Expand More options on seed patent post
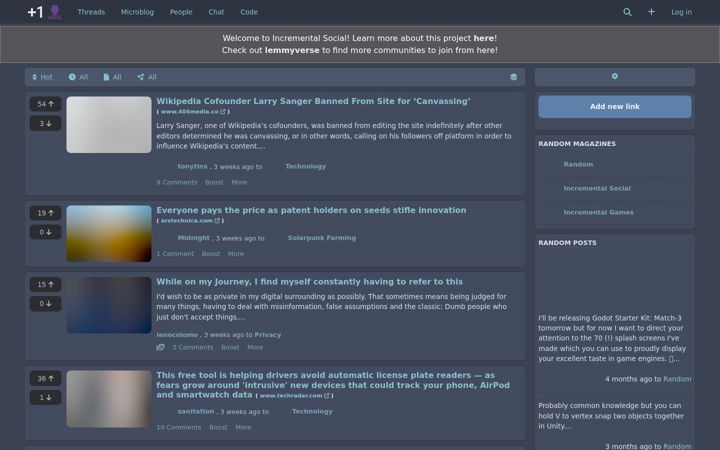Viewport: 720px width, 450px height. click(x=236, y=253)
